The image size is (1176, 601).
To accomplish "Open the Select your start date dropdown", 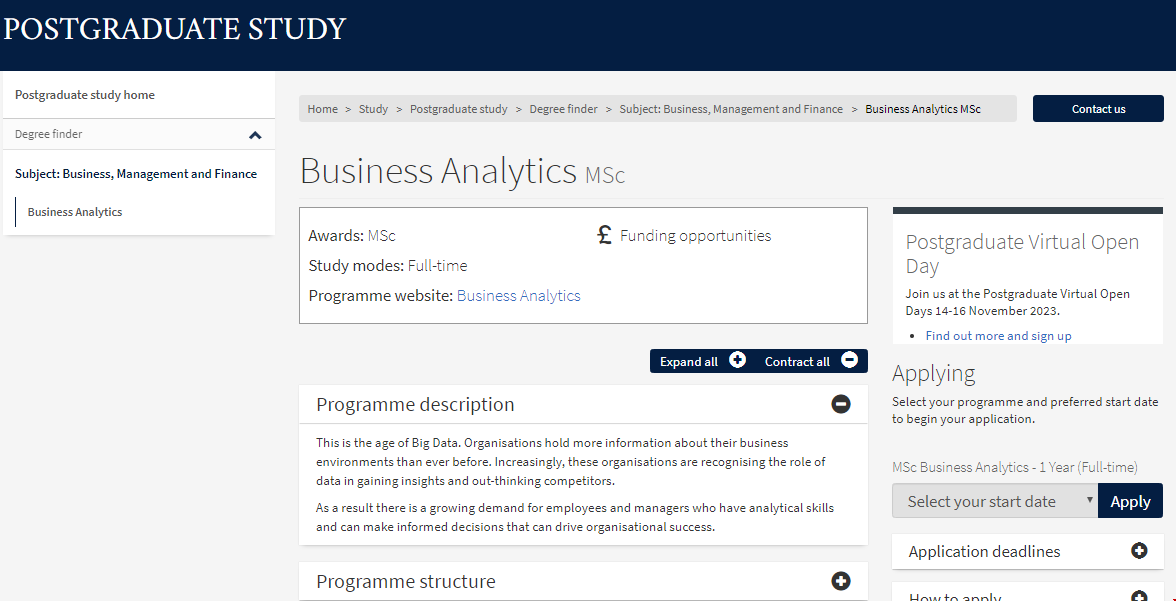I will click(994, 501).
